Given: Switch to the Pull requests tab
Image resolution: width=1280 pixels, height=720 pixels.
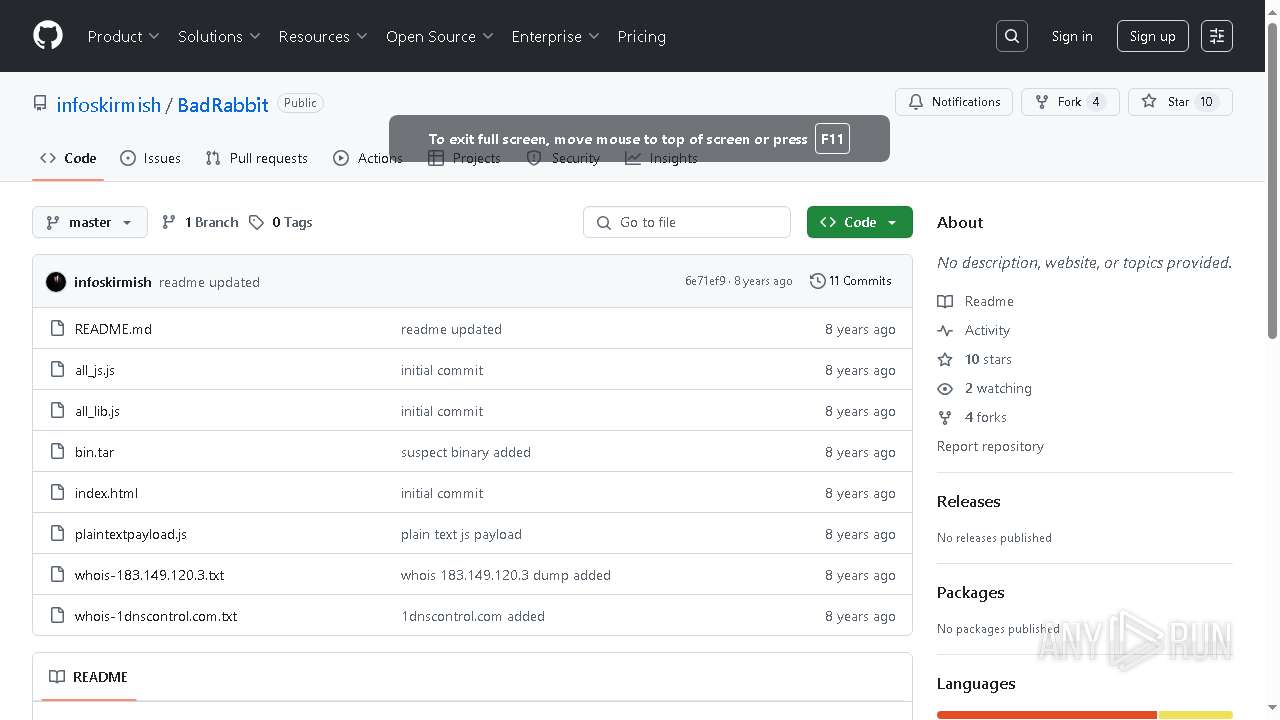Looking at the screenshot, I should tap(256, 158).
